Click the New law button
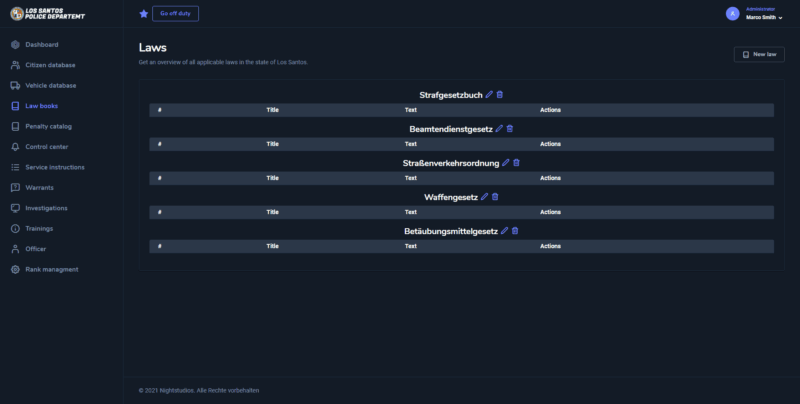This screenshot has width=800, height=404. [x=759, y=55]
